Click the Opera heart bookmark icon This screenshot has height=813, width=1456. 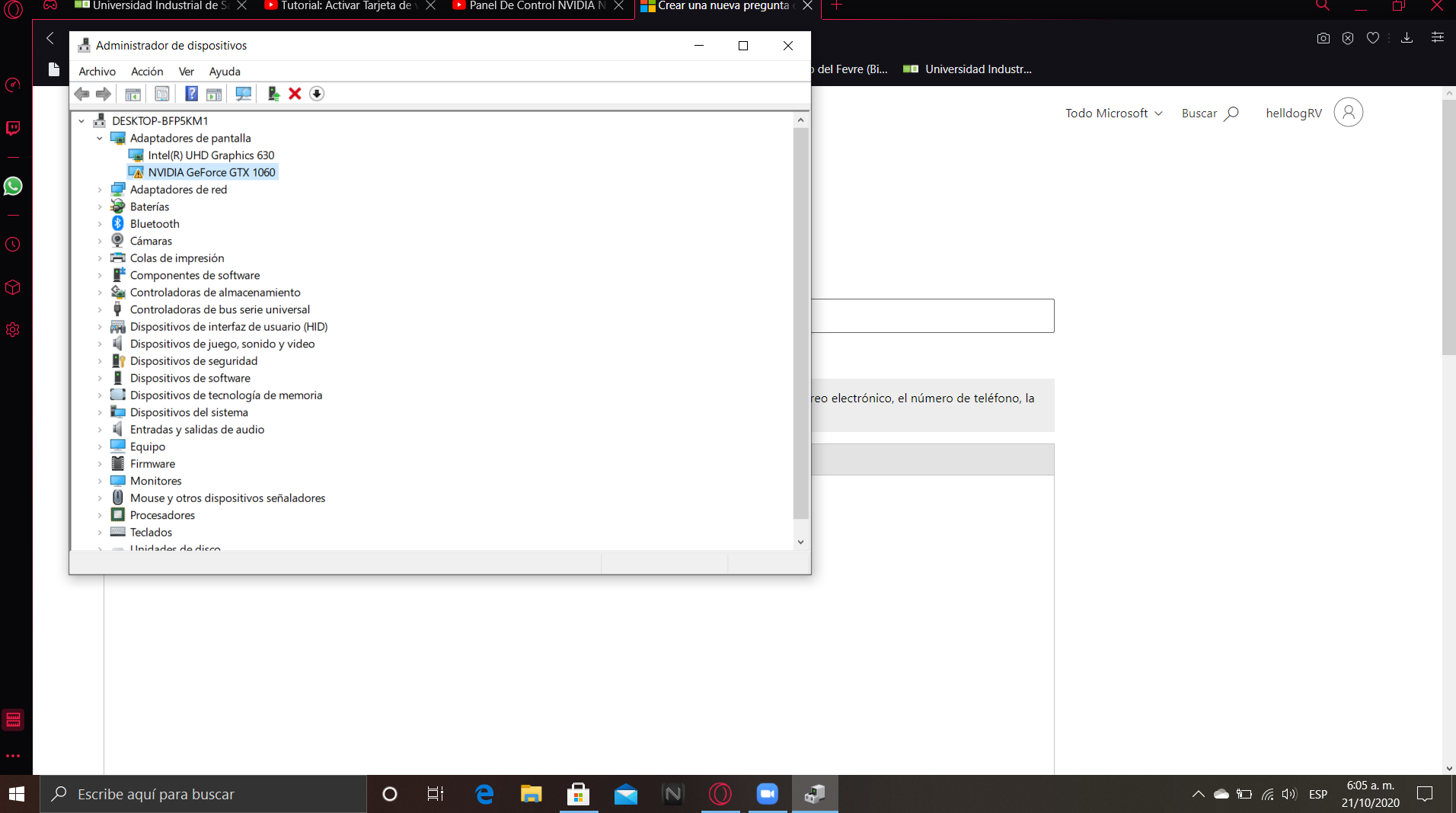[1373, 38]
